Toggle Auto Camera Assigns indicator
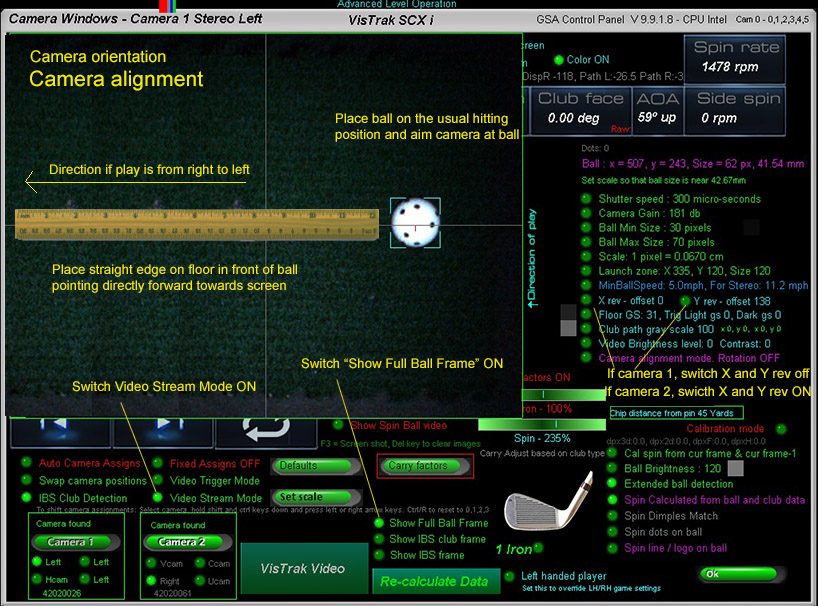The width and height of the screenshot is (818, 606). coord(26,462)
